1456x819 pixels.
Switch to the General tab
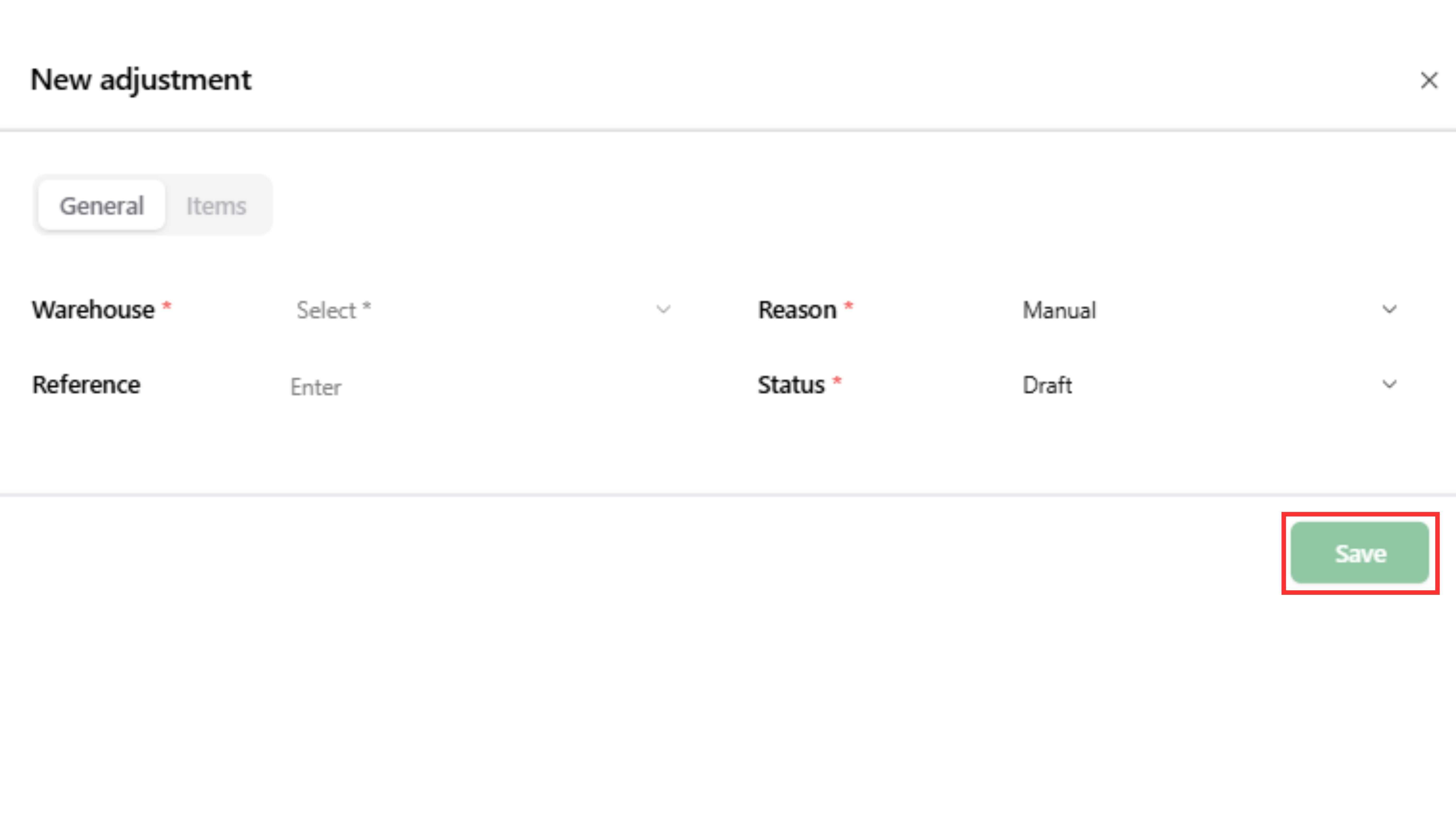click(x=102, y=206)
